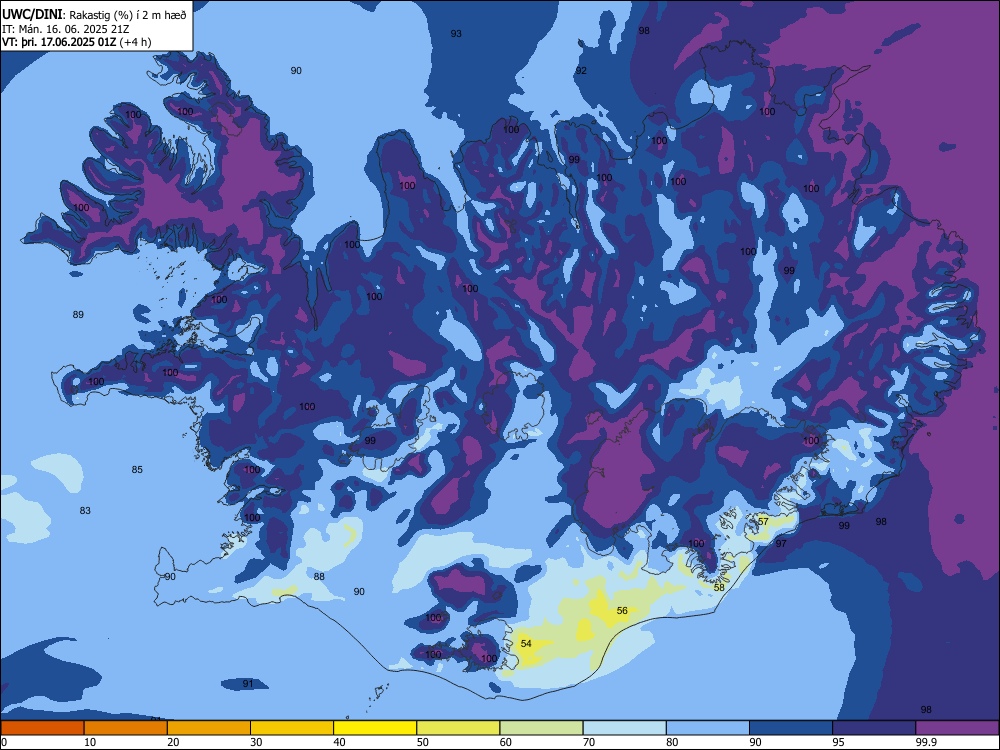Click the legend tick label 95
Screen dimensions: 1000x750
[x=839, y=742]
